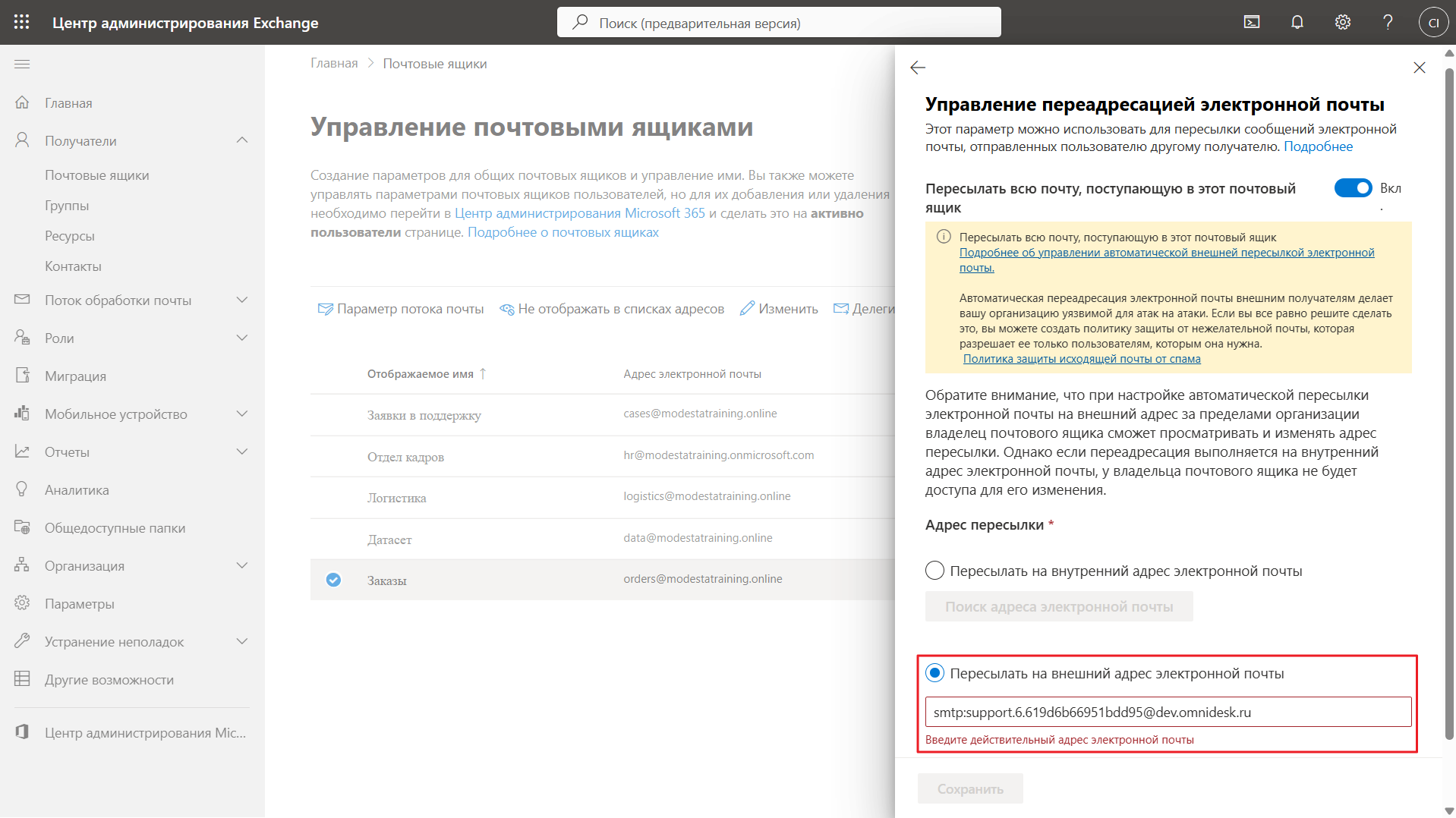Click the Microsoft 365 admin center Office icon
The height and width of the screenshot is (818, 1456).
[22, 732]
